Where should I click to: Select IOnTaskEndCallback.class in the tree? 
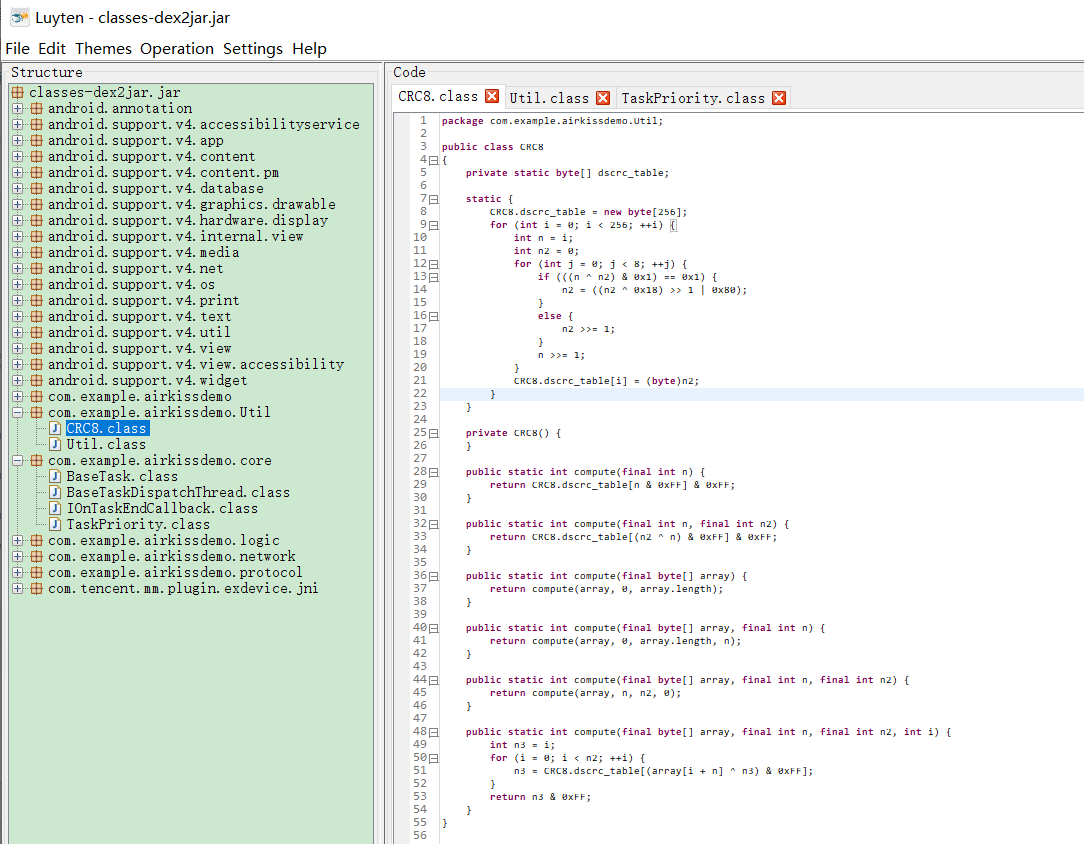pos(162,508)
